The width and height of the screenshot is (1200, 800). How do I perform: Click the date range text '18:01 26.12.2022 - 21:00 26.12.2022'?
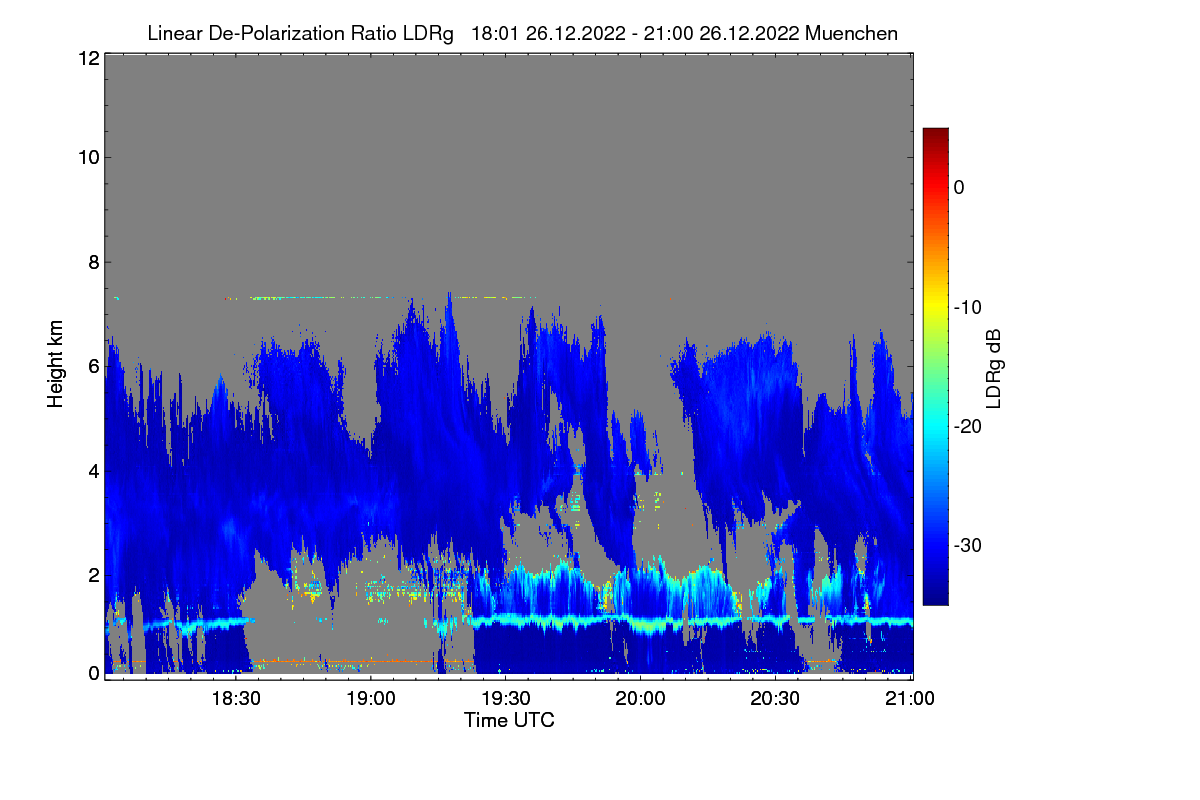634,33
